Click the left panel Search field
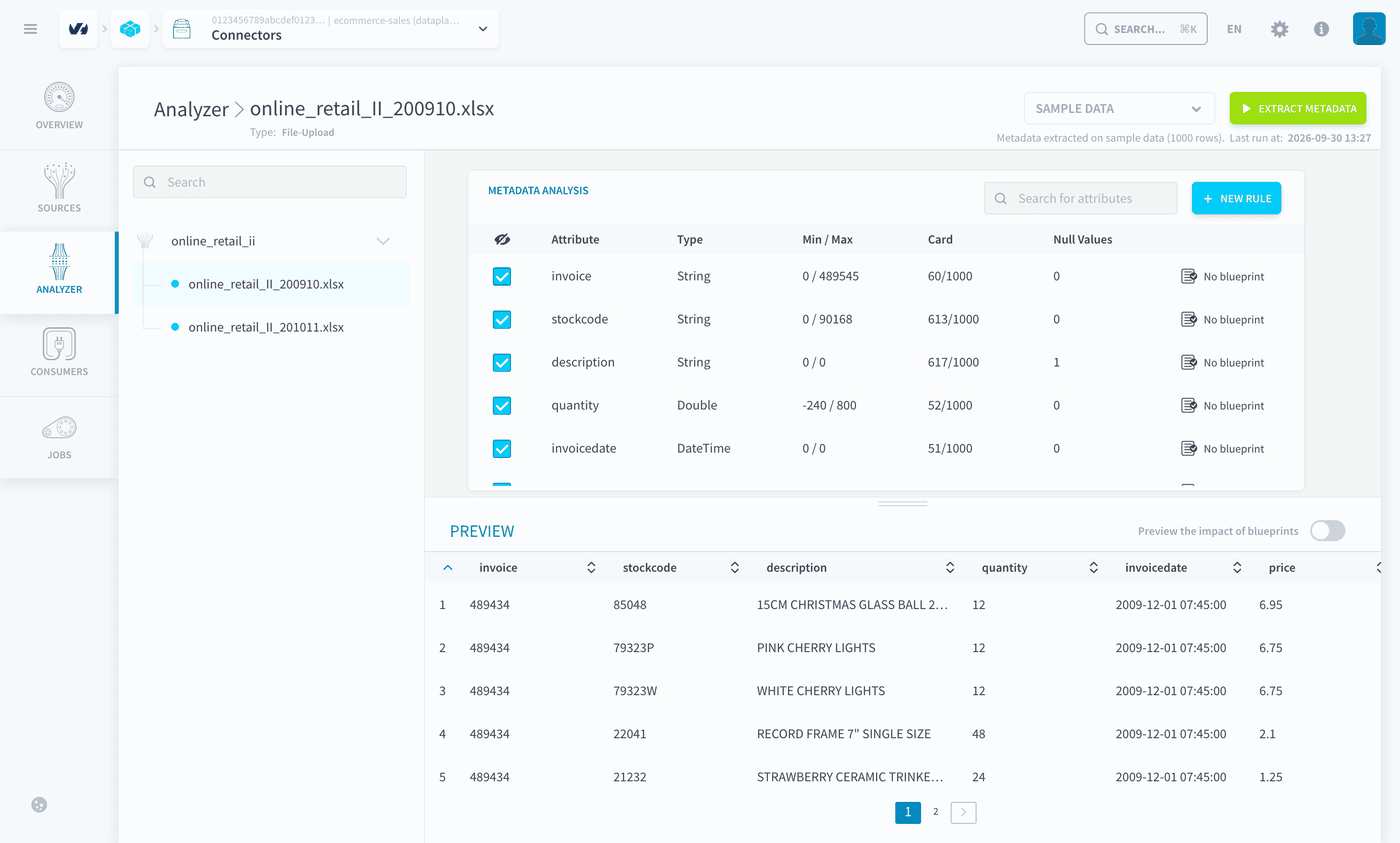1400x843 pixels. 270,182
